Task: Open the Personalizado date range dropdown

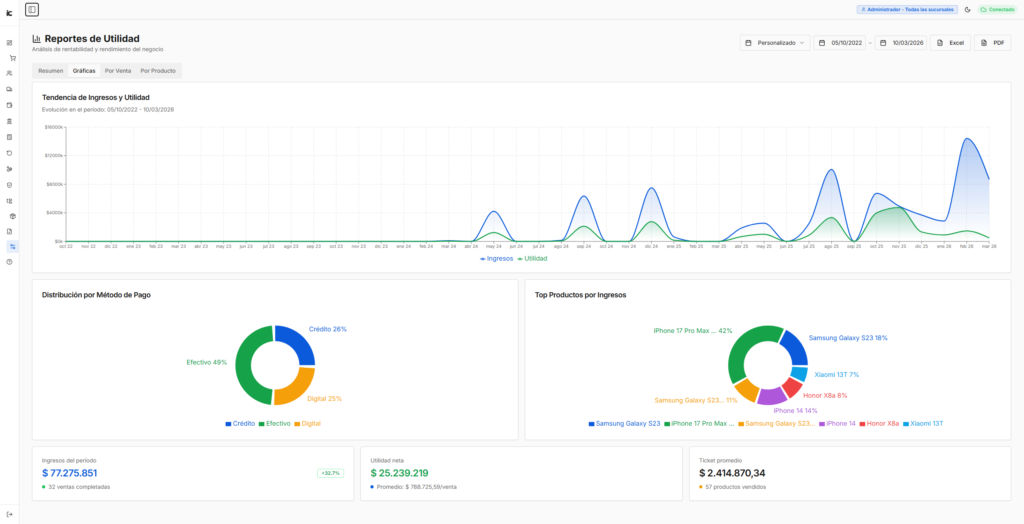Action: [775, 43]
